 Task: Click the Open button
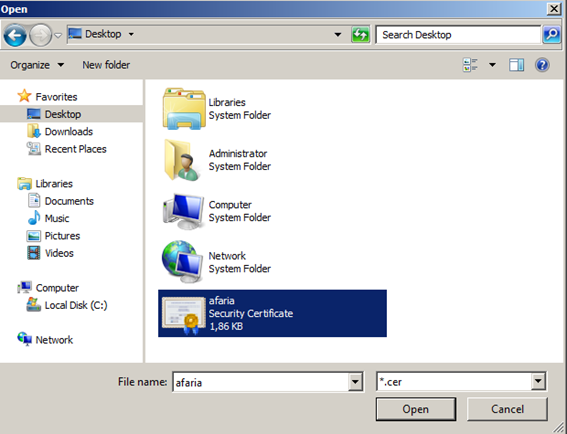tap(416, 409)
